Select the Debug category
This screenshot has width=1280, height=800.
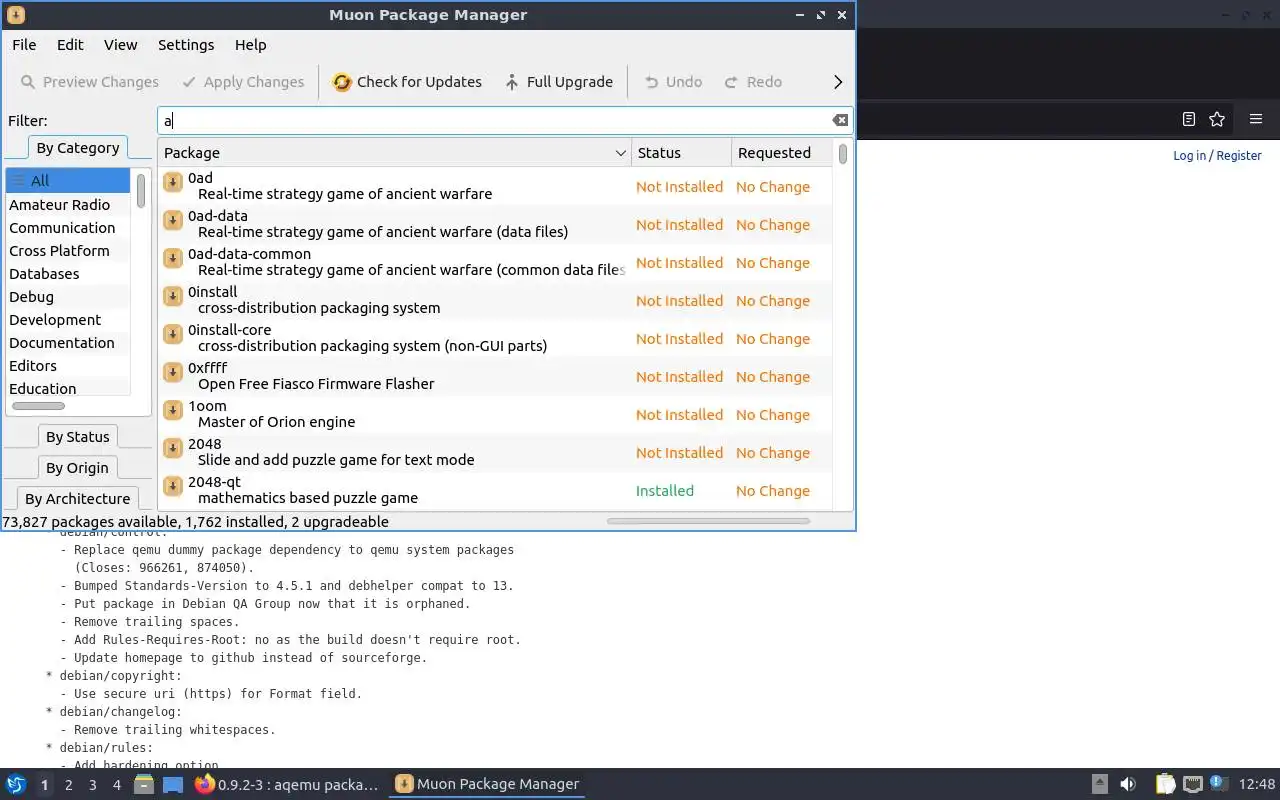[68, 297]
